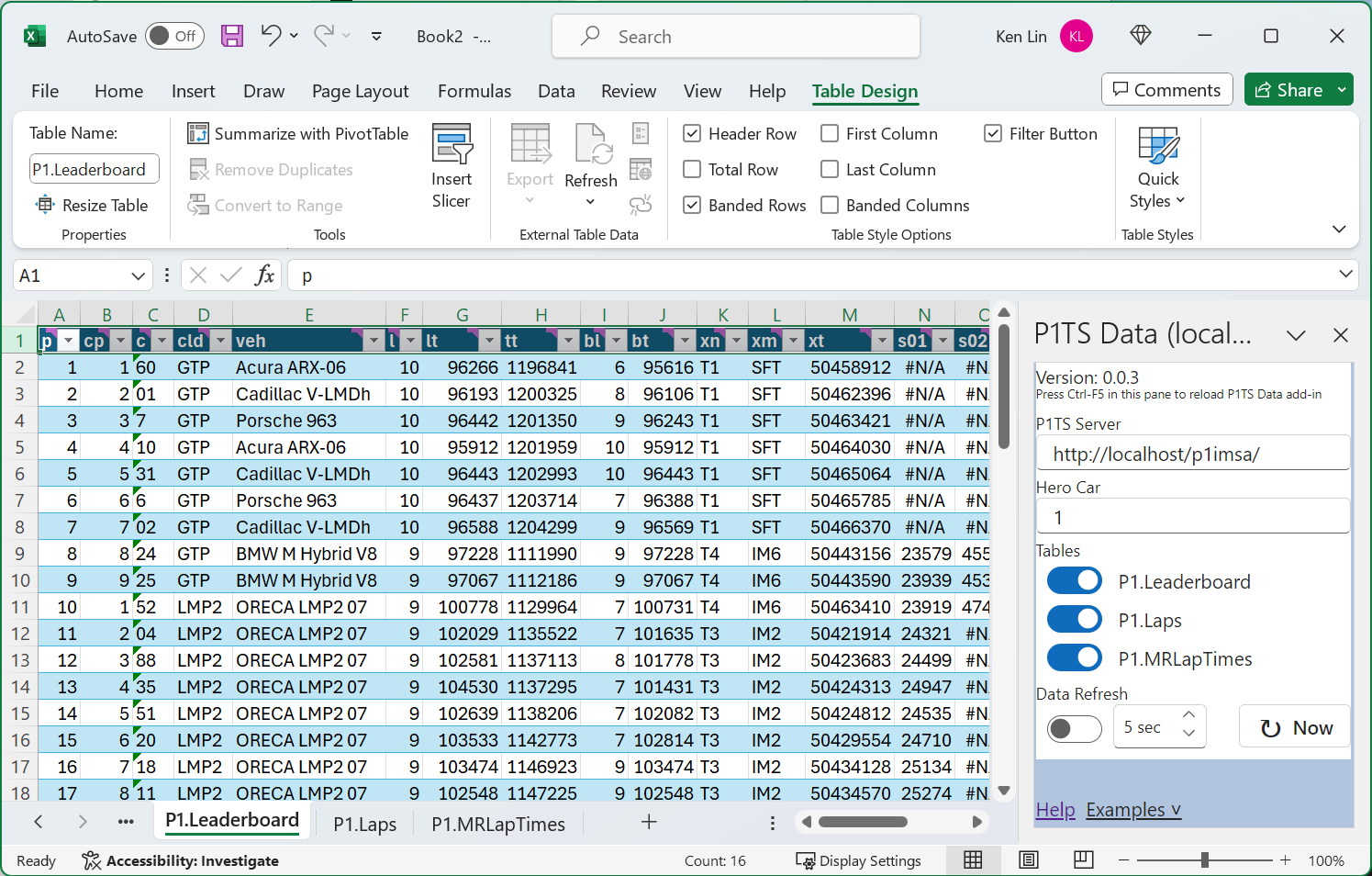Click the Undo arrow icon
The width and height of the screenshot is (1372, 876).
coord(271,35)
